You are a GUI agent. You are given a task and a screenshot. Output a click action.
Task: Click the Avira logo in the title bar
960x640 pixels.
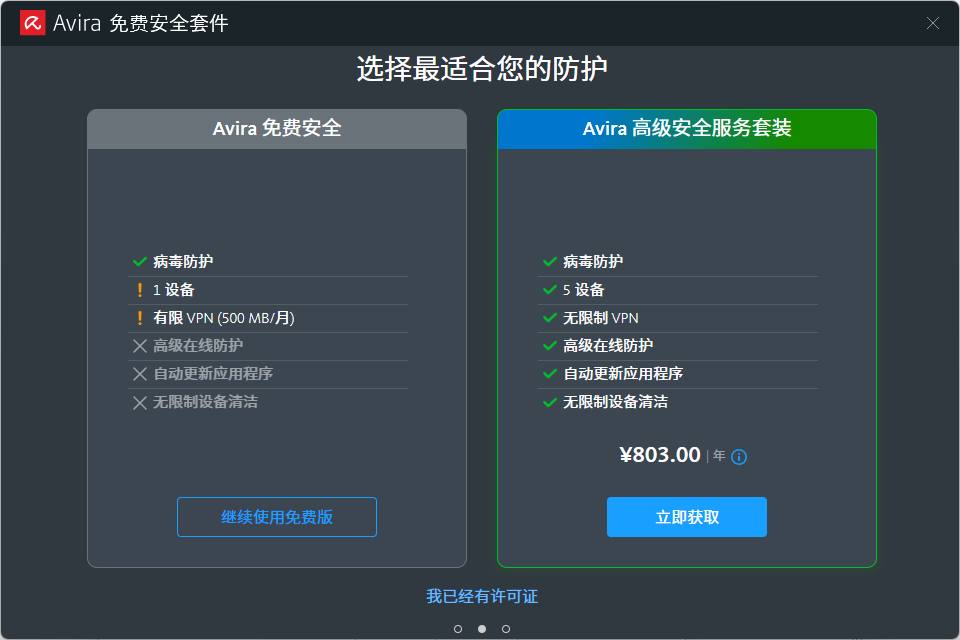click(x=30, y=22)
